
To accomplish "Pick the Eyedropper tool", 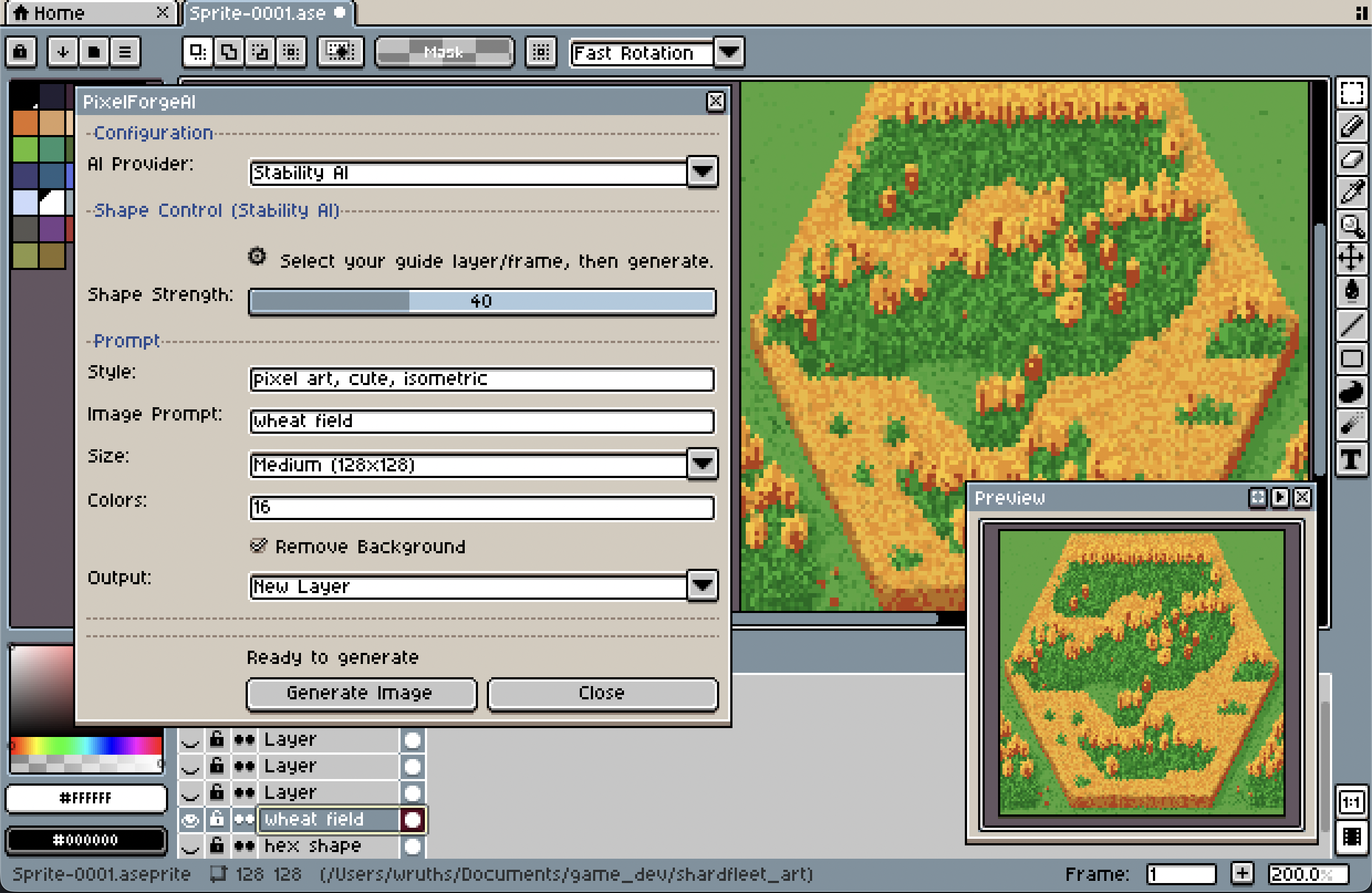I will pos(1351,192).
